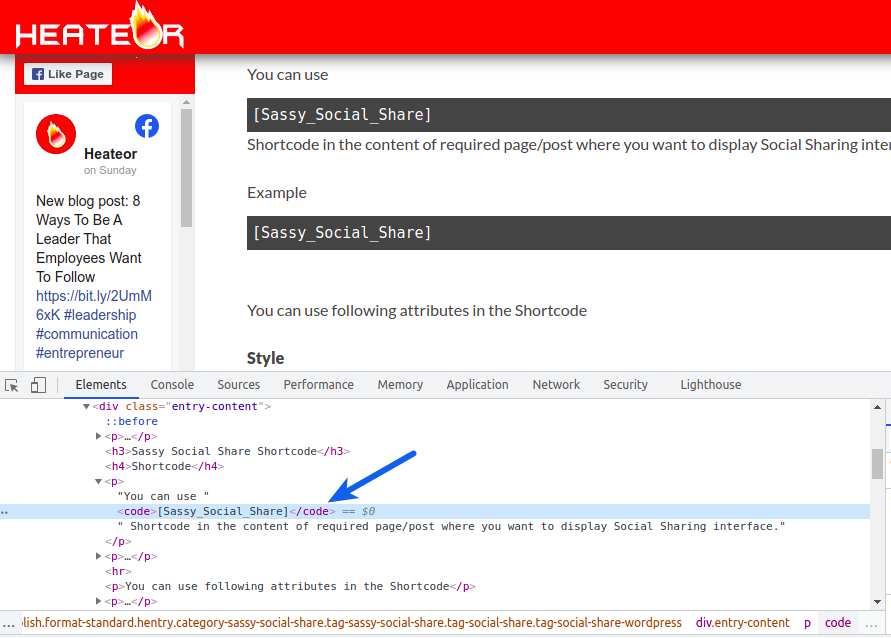This screenshot has height=638, width=891.
Task: Click the Heateor logo in header
Action: point(100,28)
